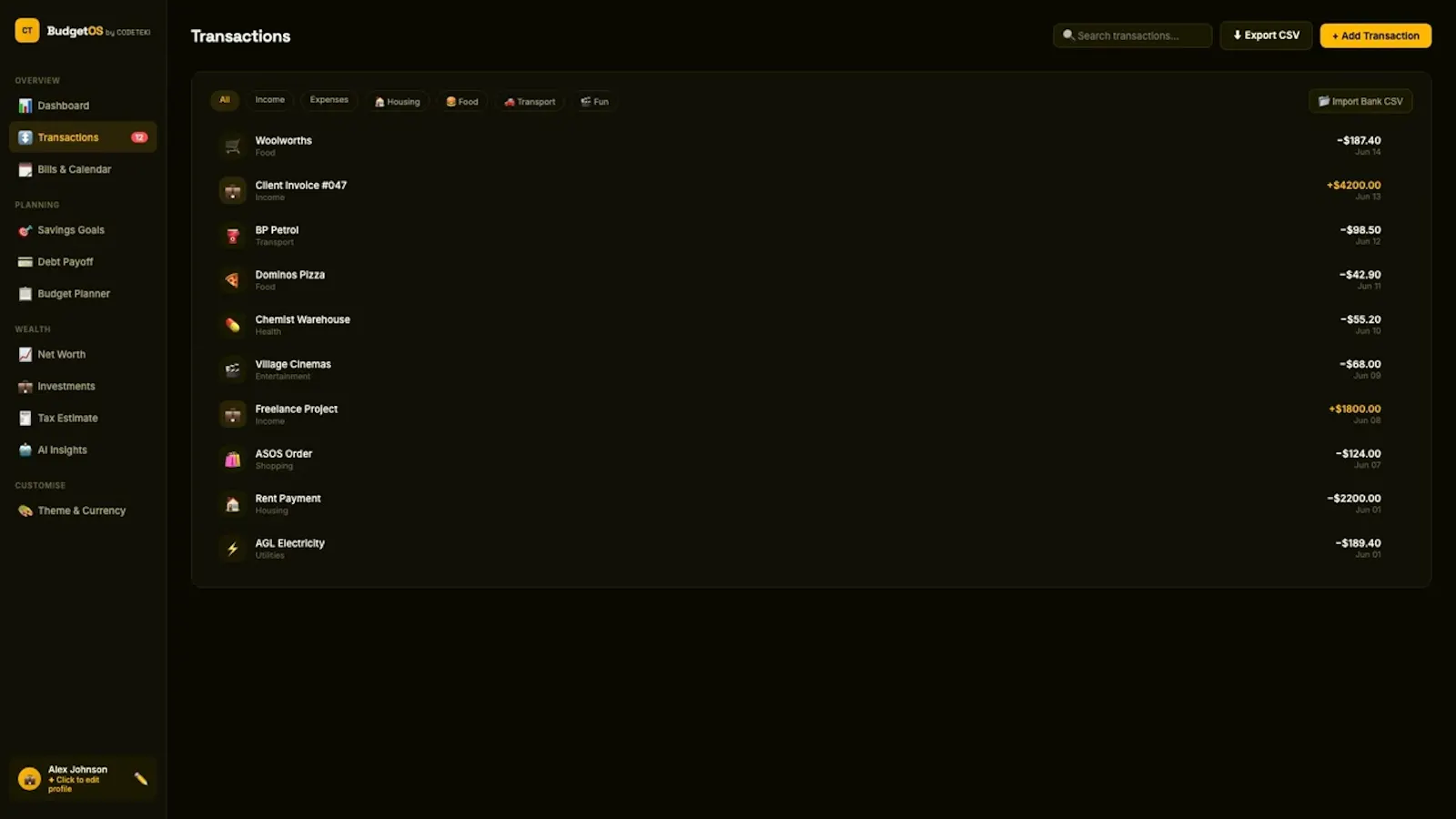Click the ASOS Order shopping bags icon
The height and width of the screenshot is (819, 1456).
[233, 460]
